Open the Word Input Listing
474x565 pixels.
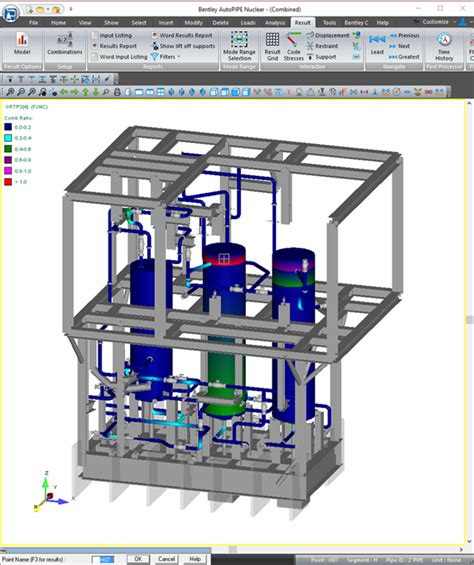pos(119,57)
